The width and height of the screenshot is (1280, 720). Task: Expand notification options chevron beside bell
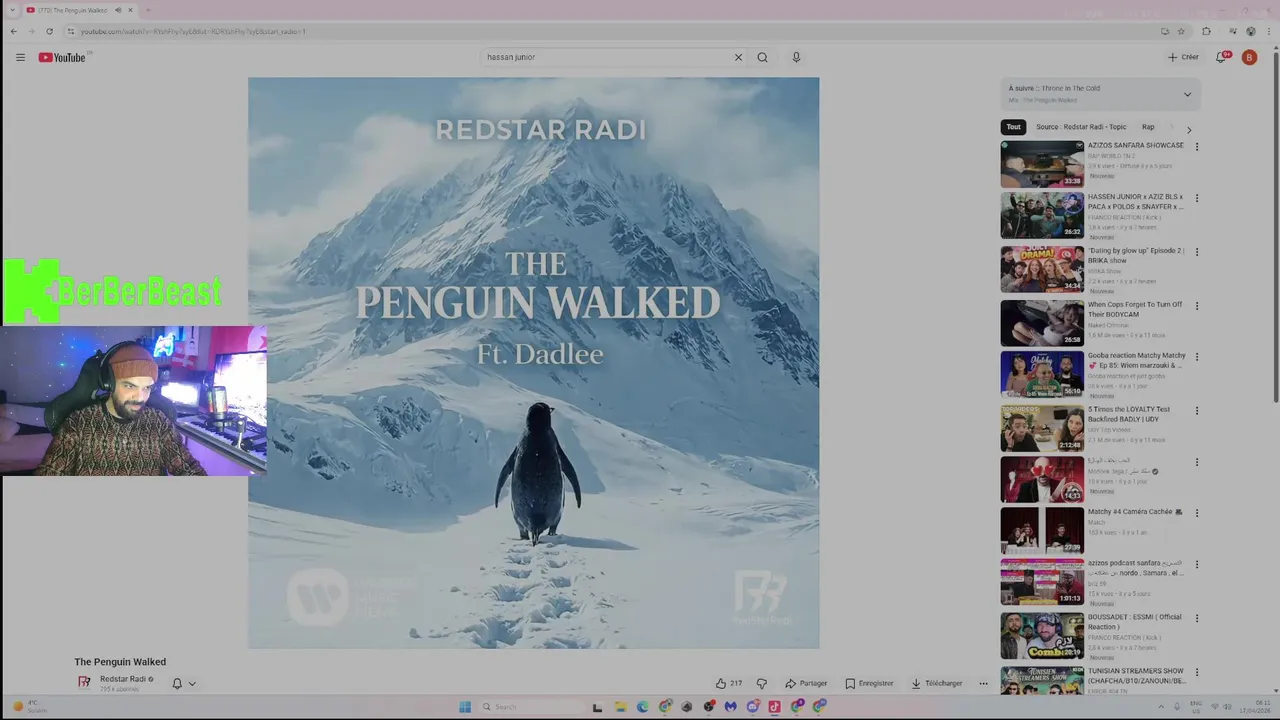(x=192, y=684)
